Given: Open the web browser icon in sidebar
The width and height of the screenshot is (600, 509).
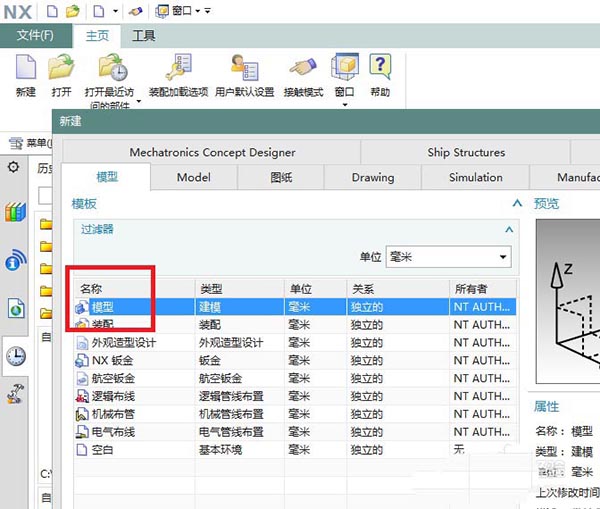Looking at the screenshot, I should (x=16, y=308).
